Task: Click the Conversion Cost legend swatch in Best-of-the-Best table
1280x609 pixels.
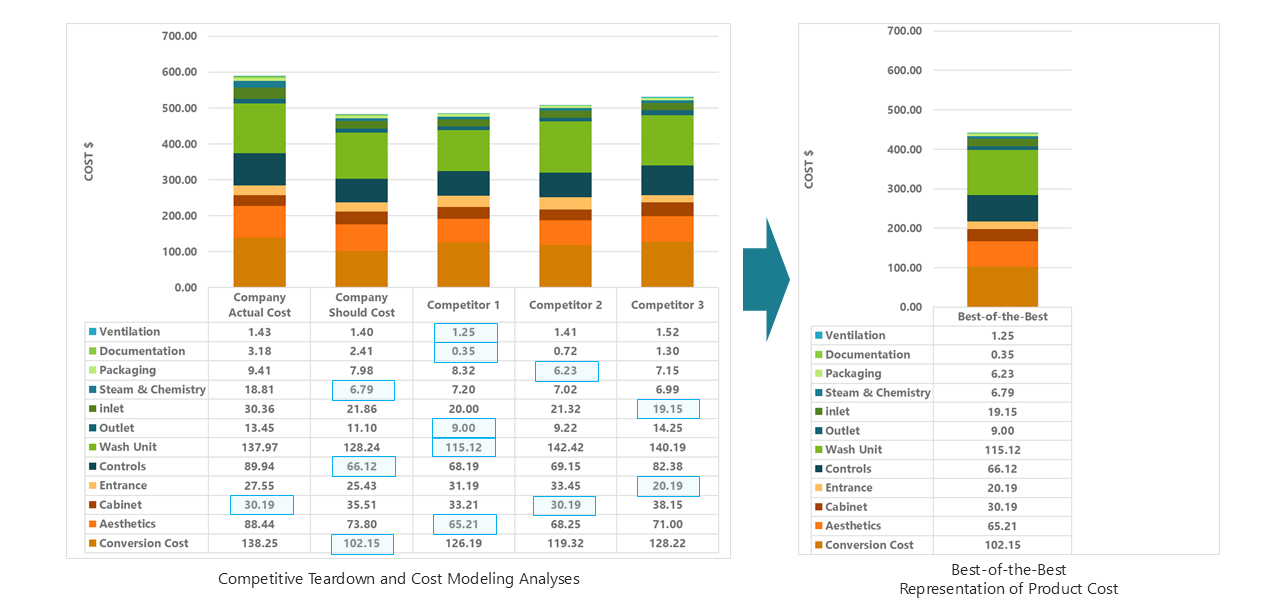Action: (x=819, y=545)
